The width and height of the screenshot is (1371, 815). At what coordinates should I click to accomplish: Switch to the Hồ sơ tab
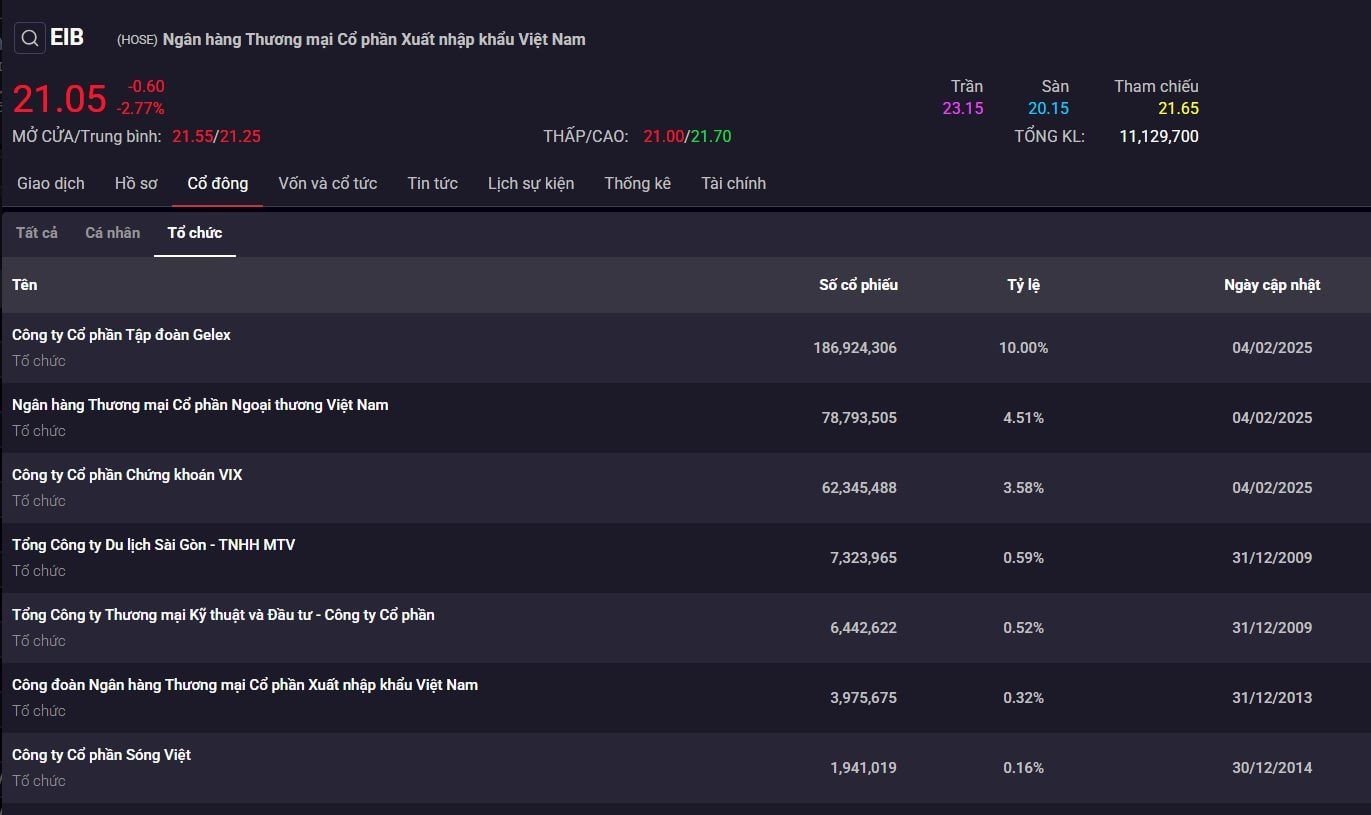pos(136,183)
